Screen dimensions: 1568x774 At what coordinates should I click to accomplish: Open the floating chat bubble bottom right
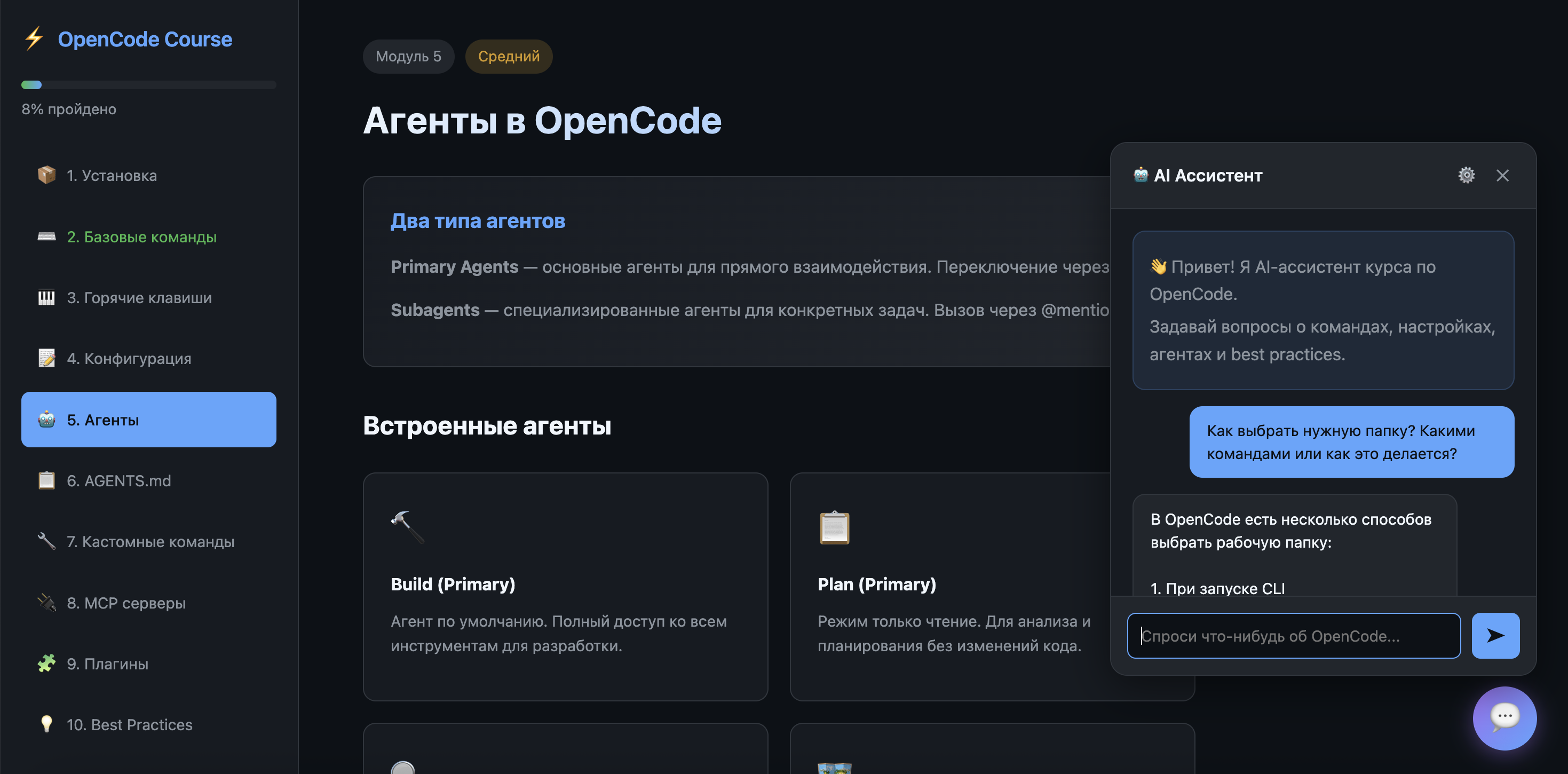tap(1504, 718)
